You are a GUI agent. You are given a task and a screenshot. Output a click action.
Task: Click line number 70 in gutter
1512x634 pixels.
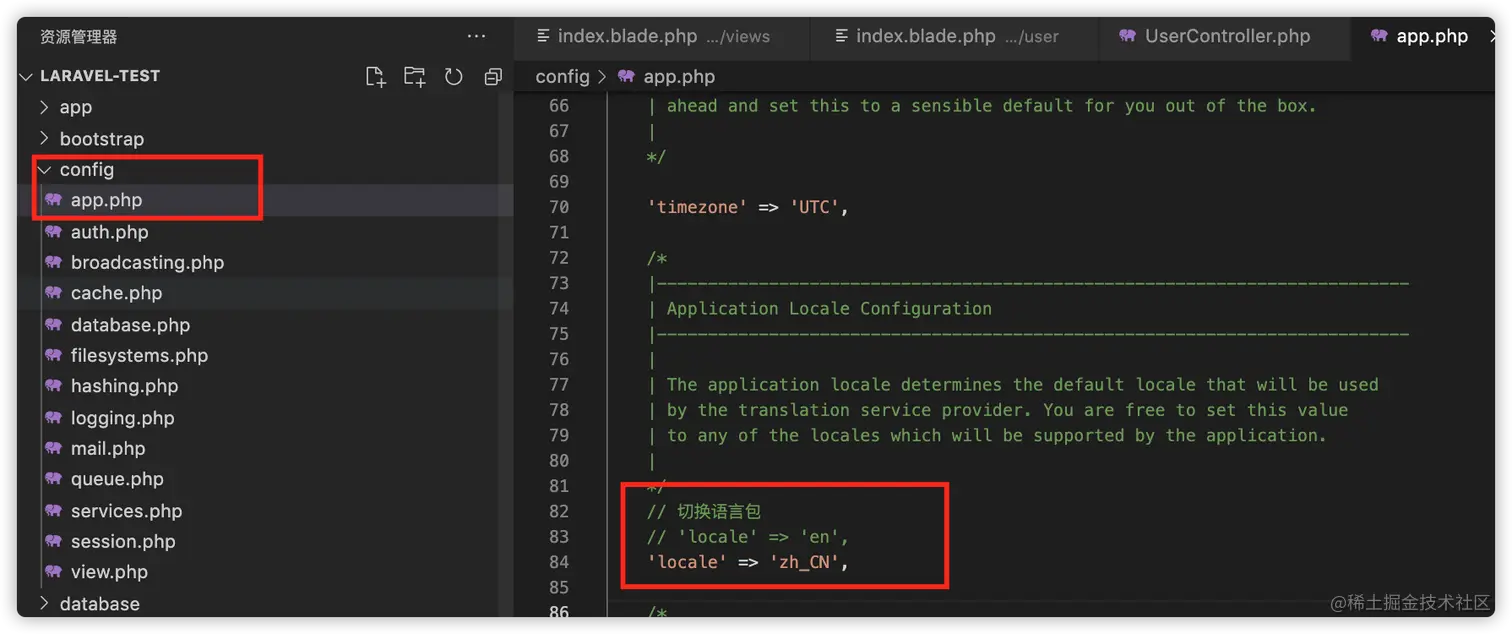pos(558,207)
